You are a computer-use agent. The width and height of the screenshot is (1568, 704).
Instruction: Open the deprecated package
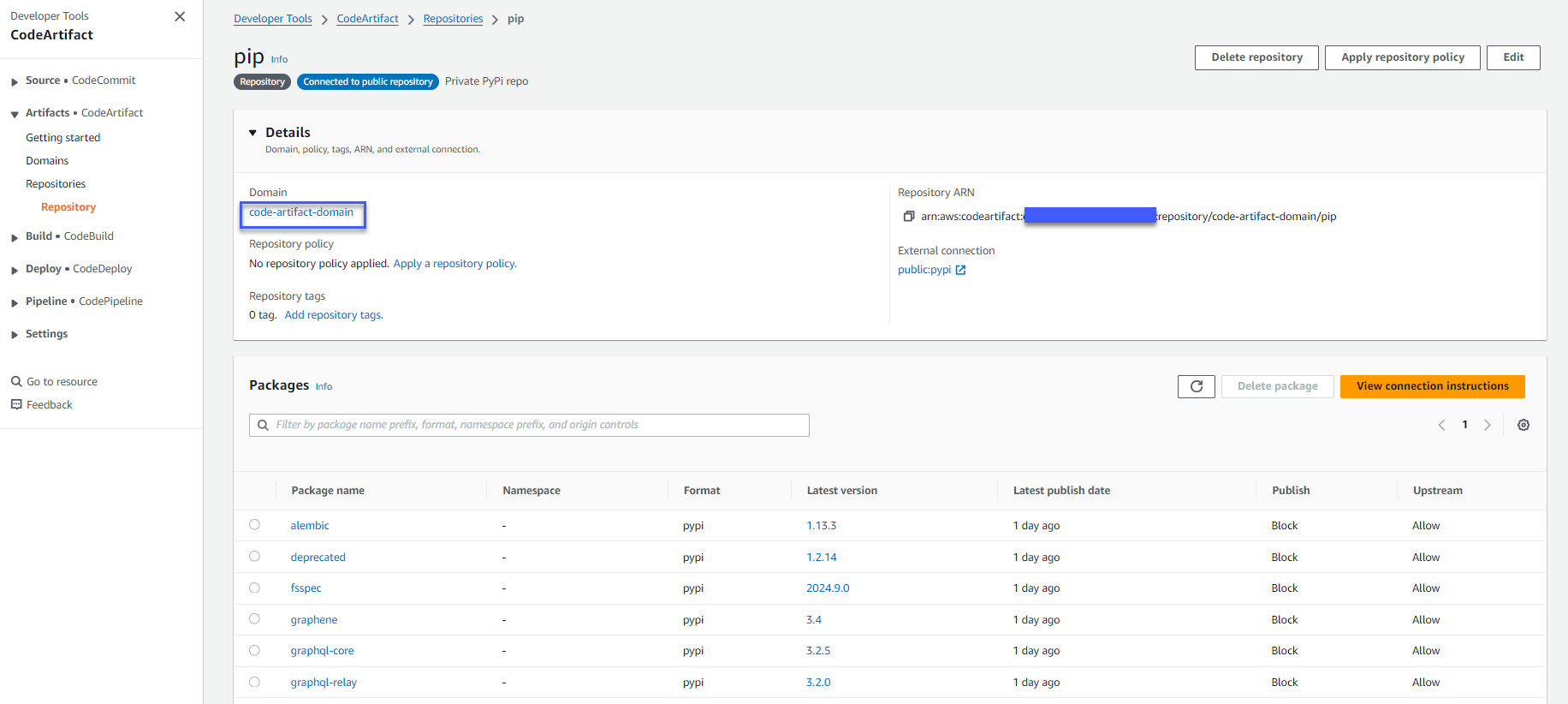pos(318,558)
